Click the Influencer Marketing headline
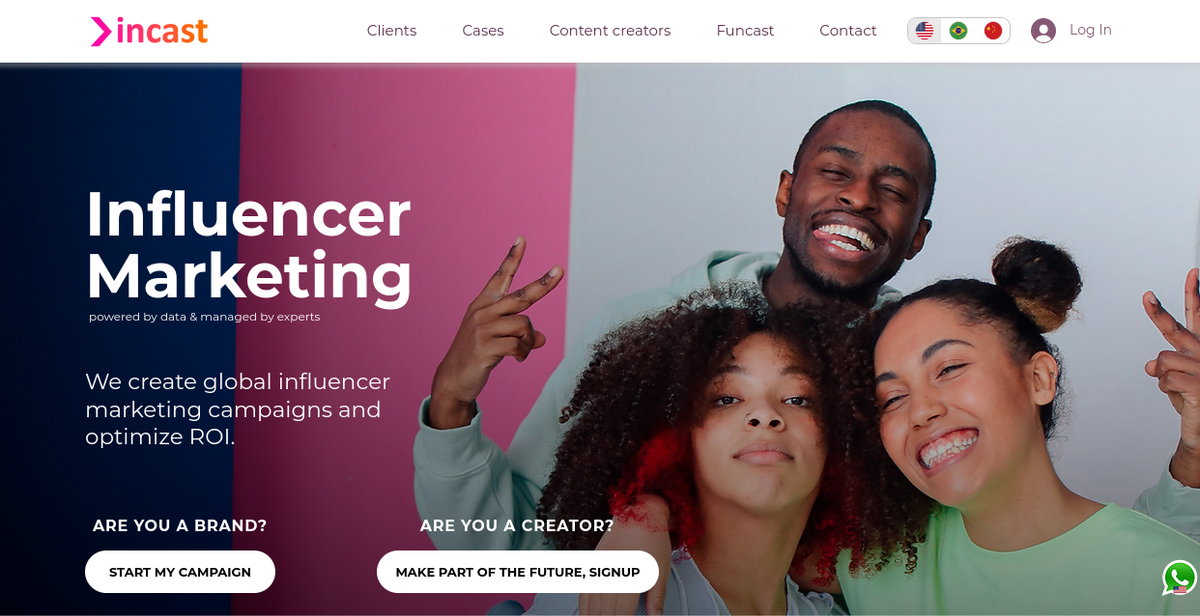This screenshot has width=1200, height=616. pyautogui.click(x=249, y=244)
